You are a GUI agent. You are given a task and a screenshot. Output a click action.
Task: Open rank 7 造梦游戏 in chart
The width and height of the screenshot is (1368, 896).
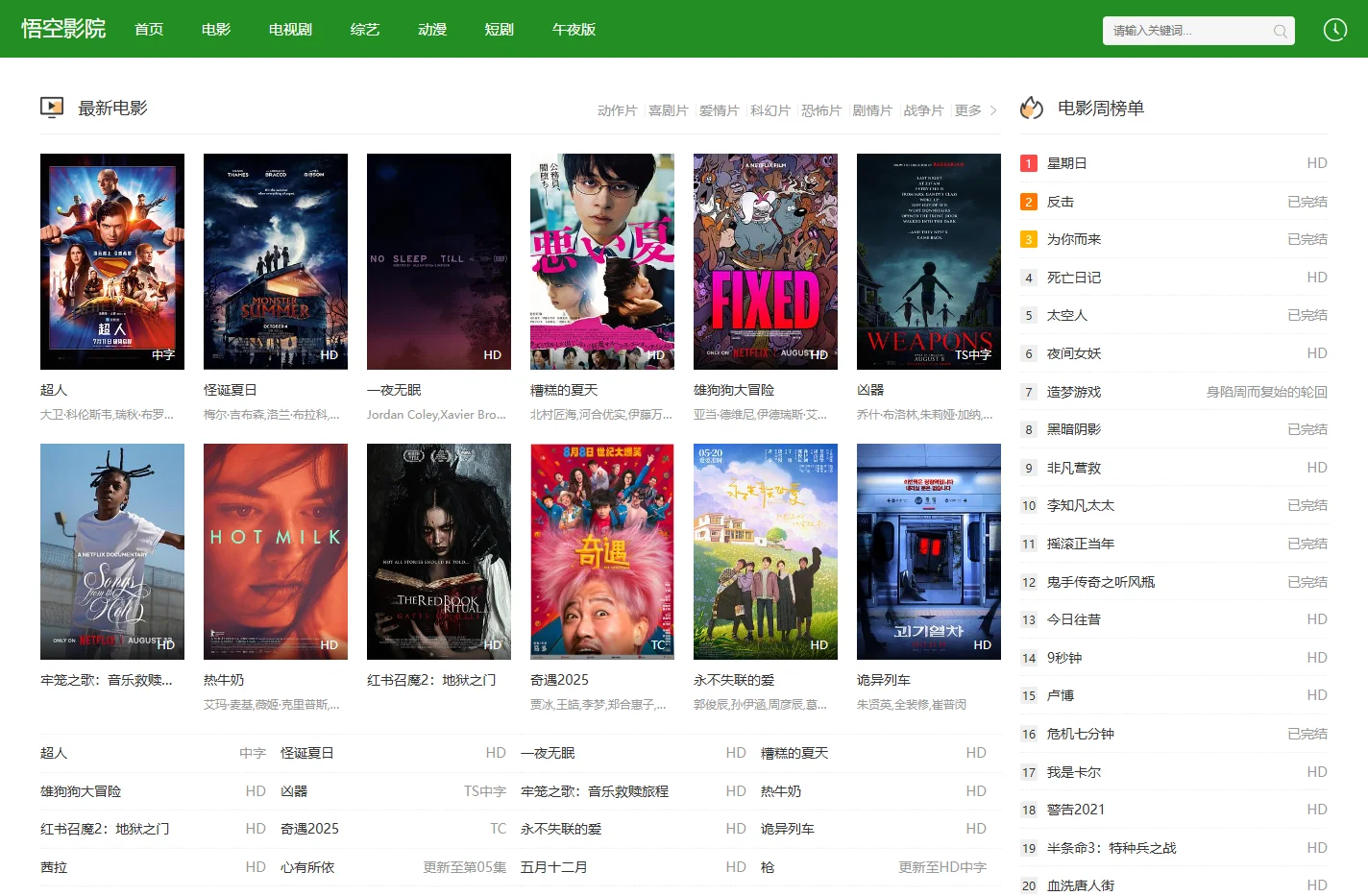point(1174,392)
